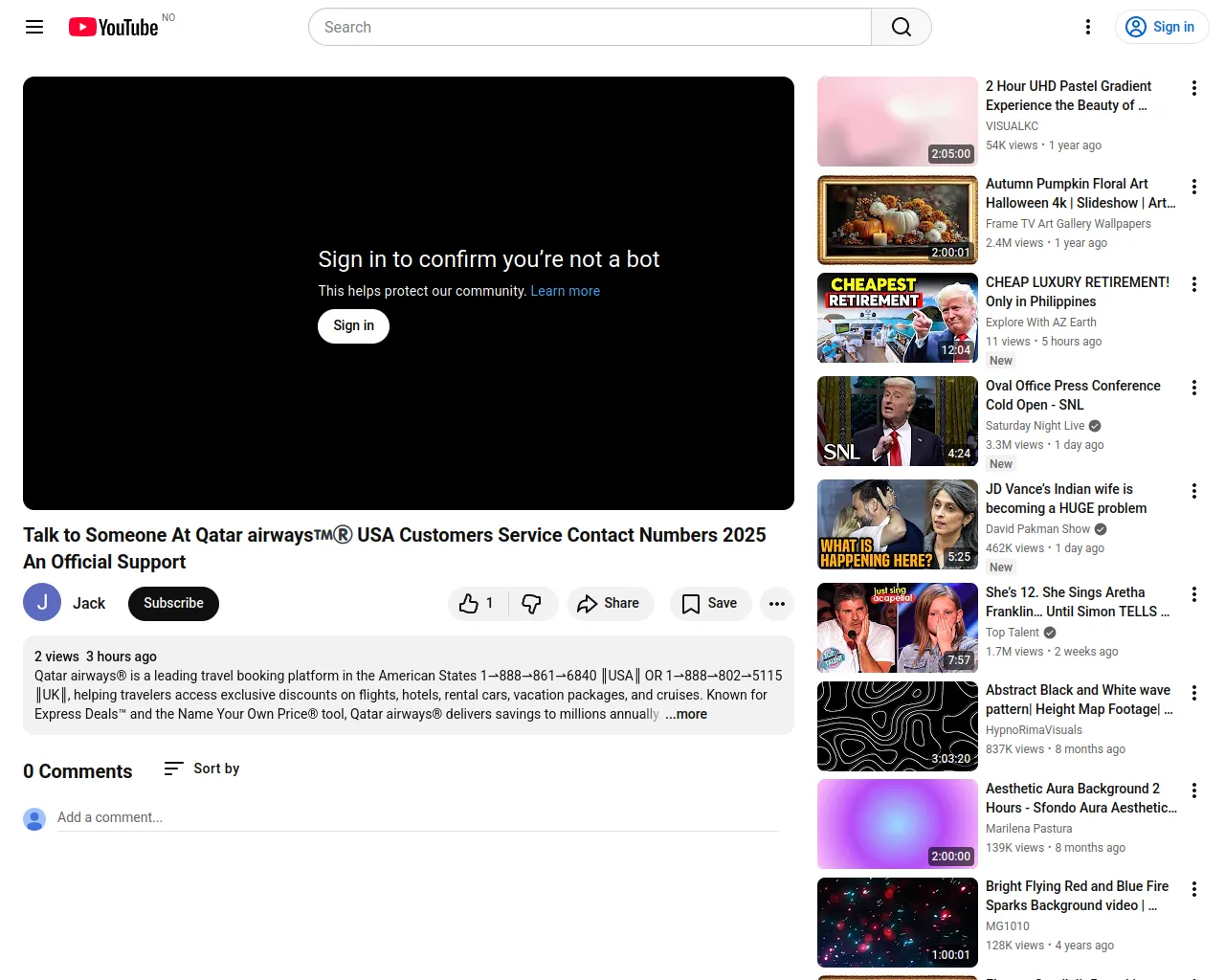Subscribe to Jack's channel

point(173,604)
